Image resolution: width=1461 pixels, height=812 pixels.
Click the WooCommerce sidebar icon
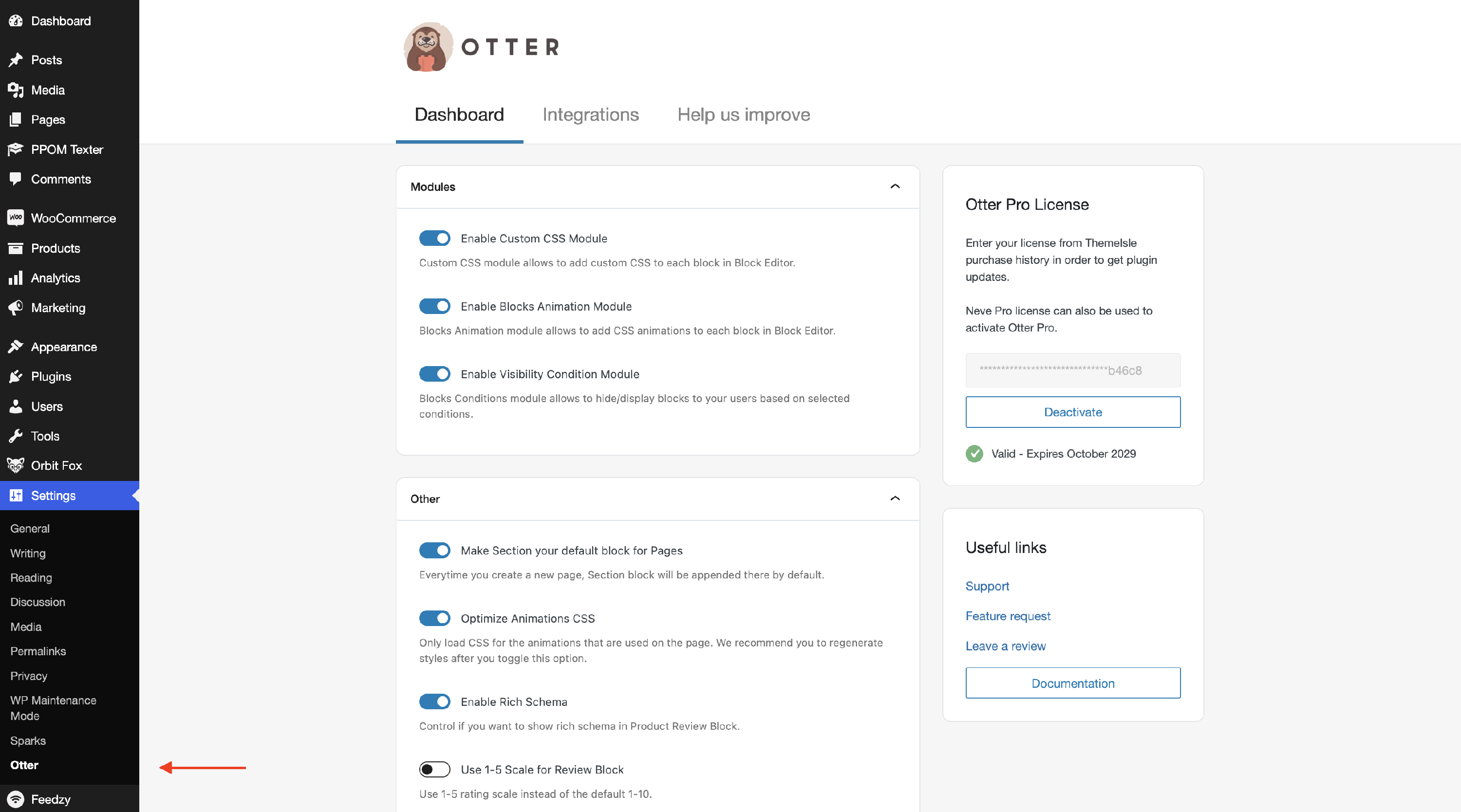pyautogui.click(x=15, y=218)
